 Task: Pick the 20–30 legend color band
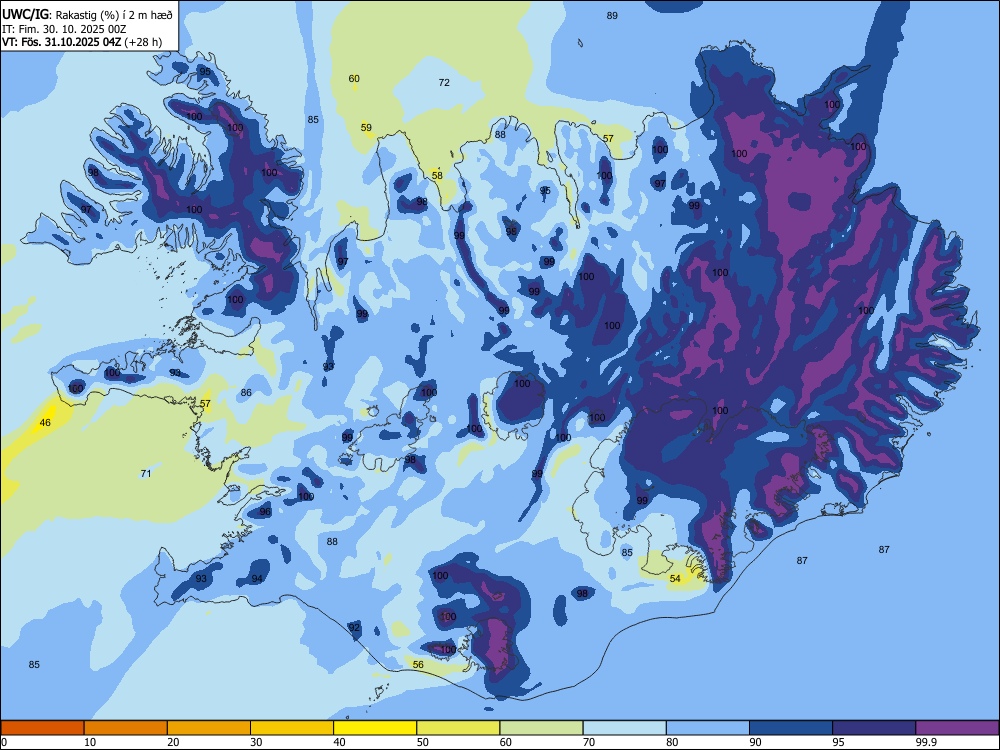coord(209,728)
